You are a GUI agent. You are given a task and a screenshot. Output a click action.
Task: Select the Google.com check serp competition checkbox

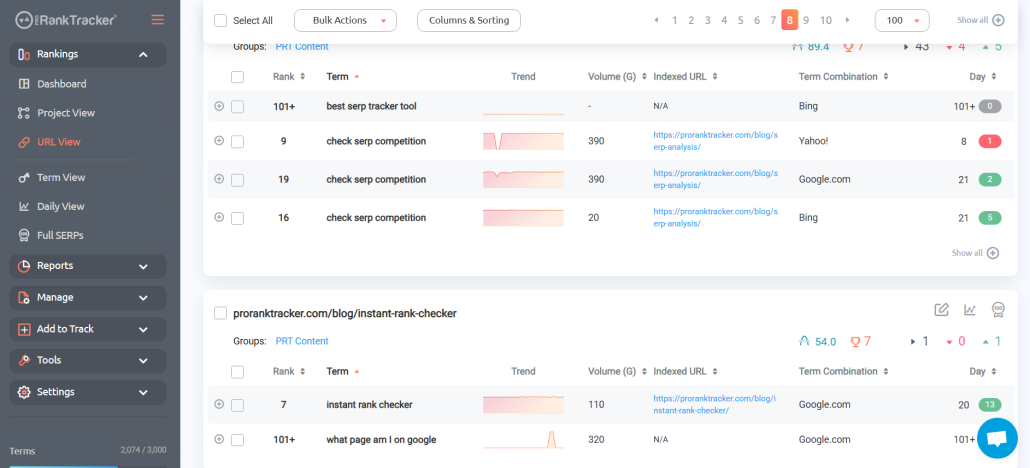coord(238,179)
